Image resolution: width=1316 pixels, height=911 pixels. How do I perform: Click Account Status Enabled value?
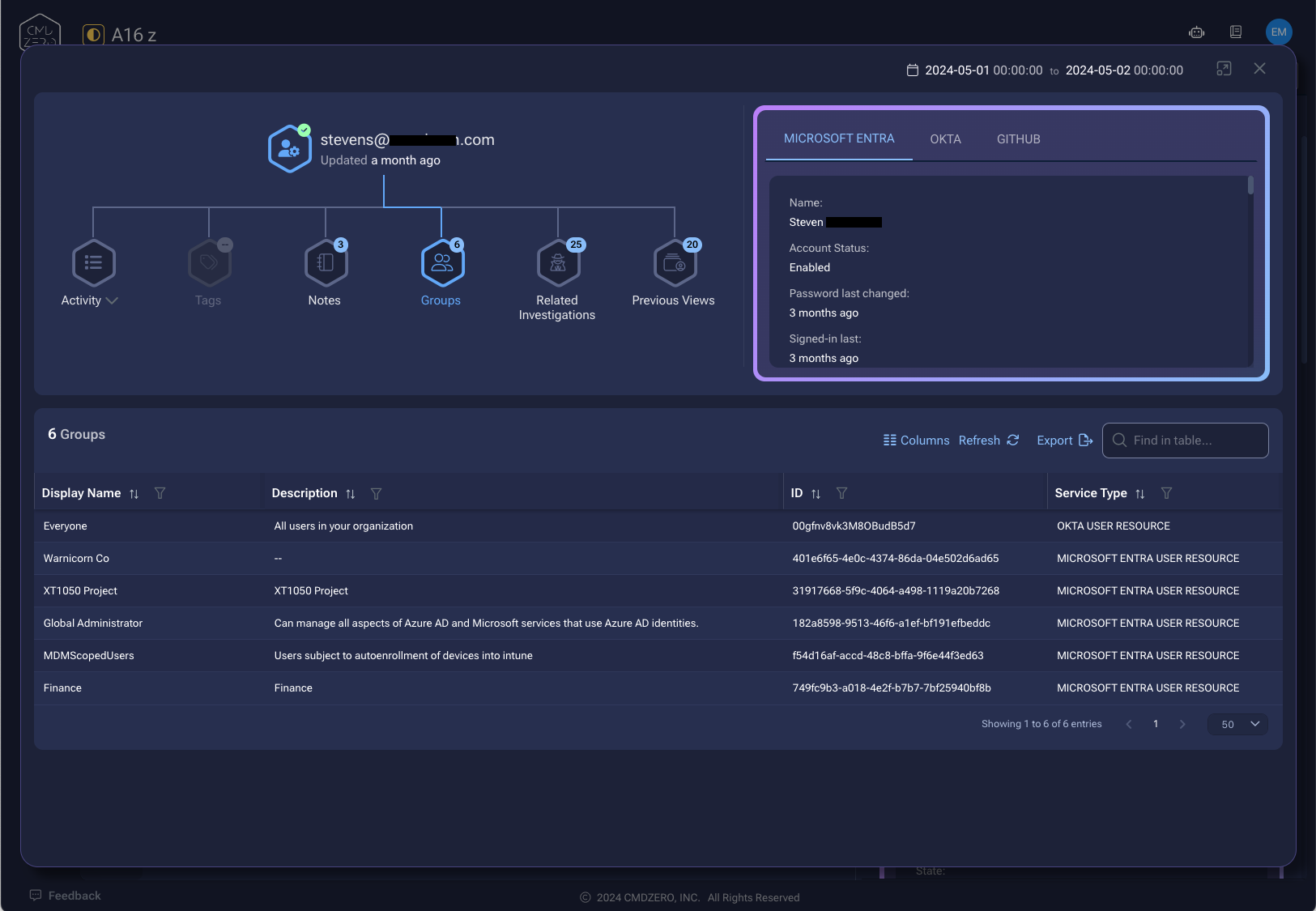click(810, 267)
